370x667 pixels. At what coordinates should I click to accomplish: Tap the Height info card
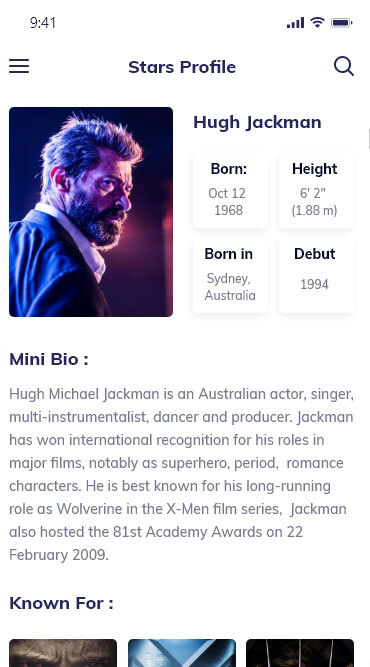click(316, 191)
